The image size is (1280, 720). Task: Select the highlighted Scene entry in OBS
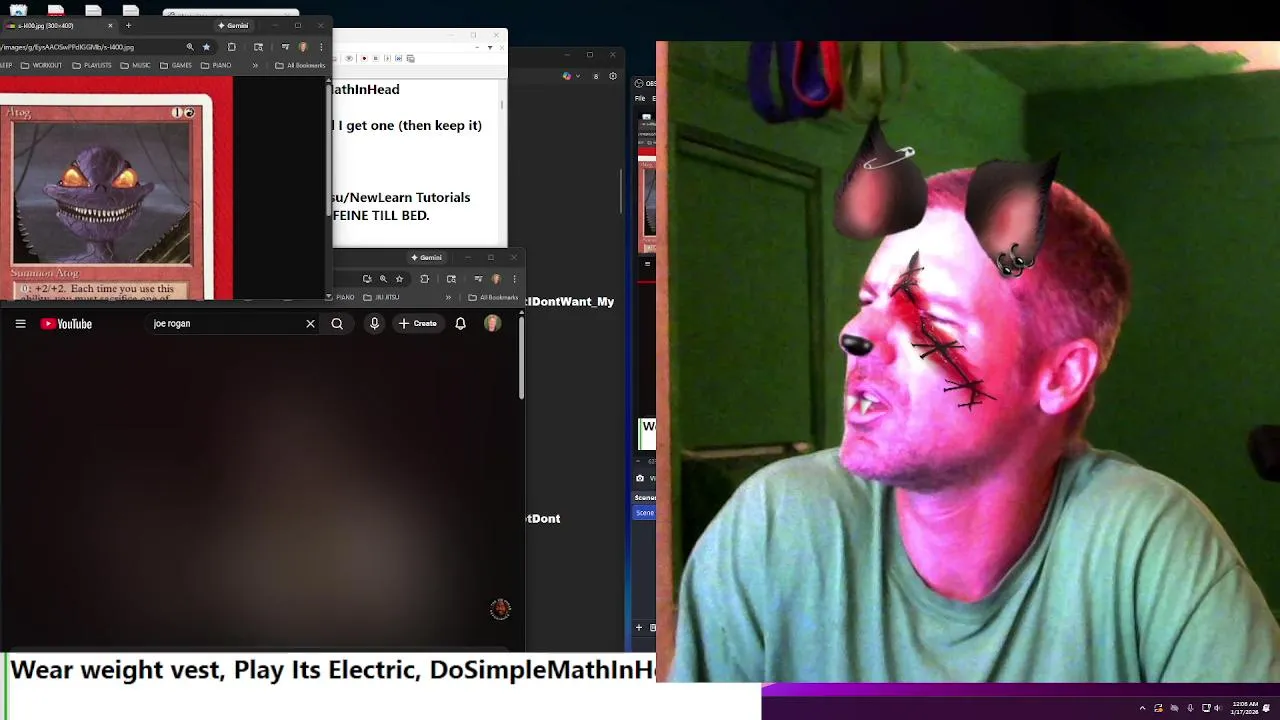coord(645,513)
